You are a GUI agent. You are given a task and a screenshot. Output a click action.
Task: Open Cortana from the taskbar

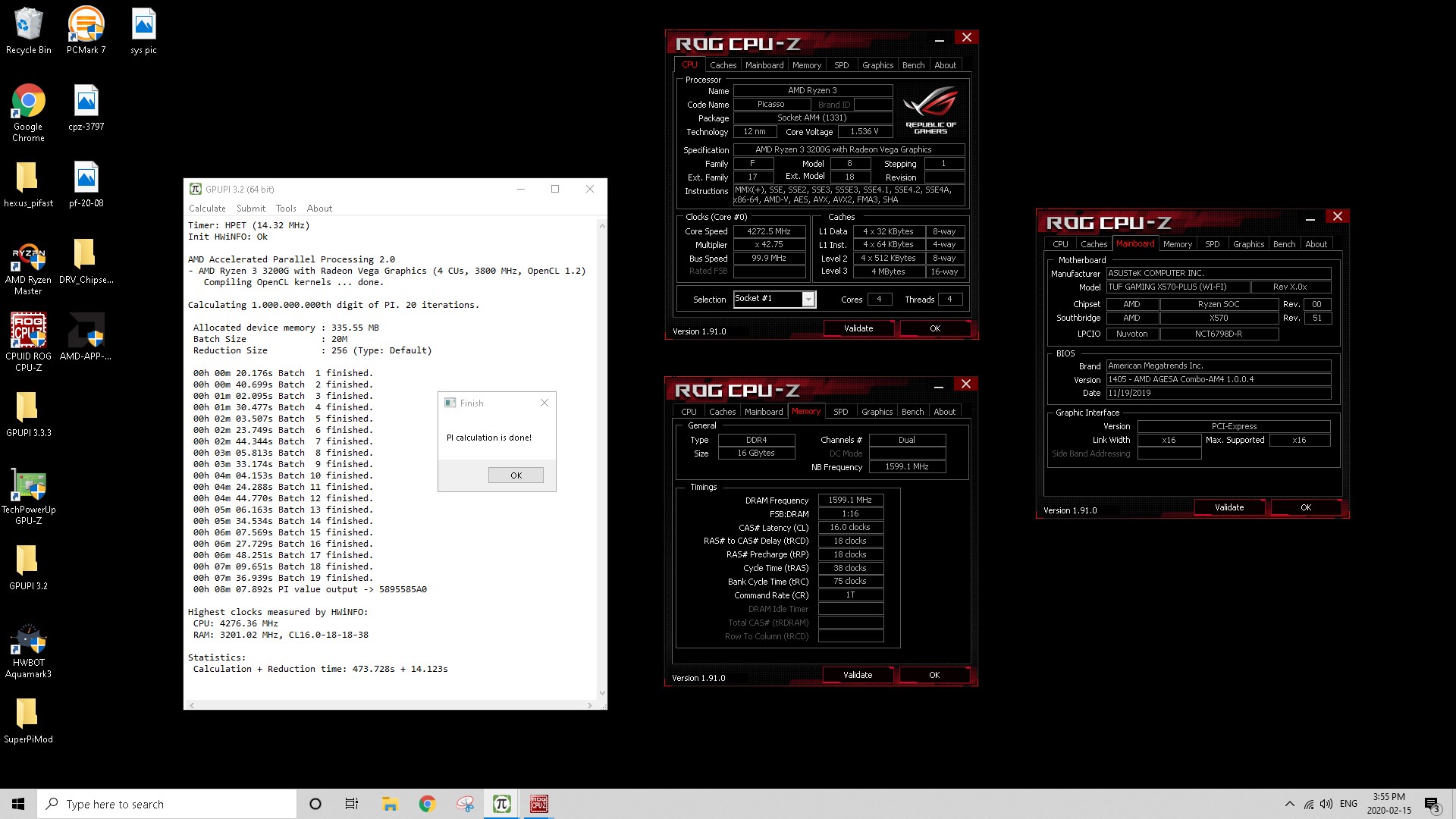315,804
